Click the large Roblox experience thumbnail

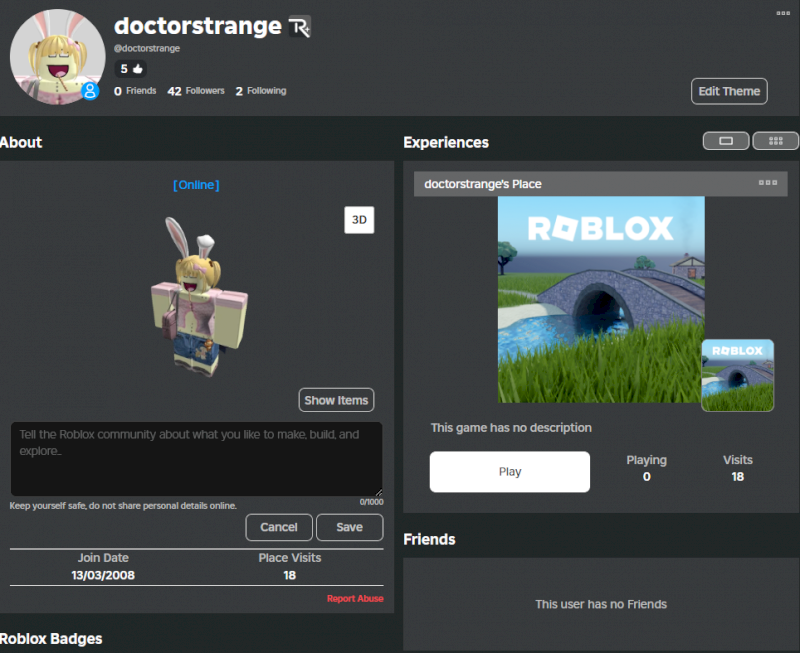click(601, 299)
